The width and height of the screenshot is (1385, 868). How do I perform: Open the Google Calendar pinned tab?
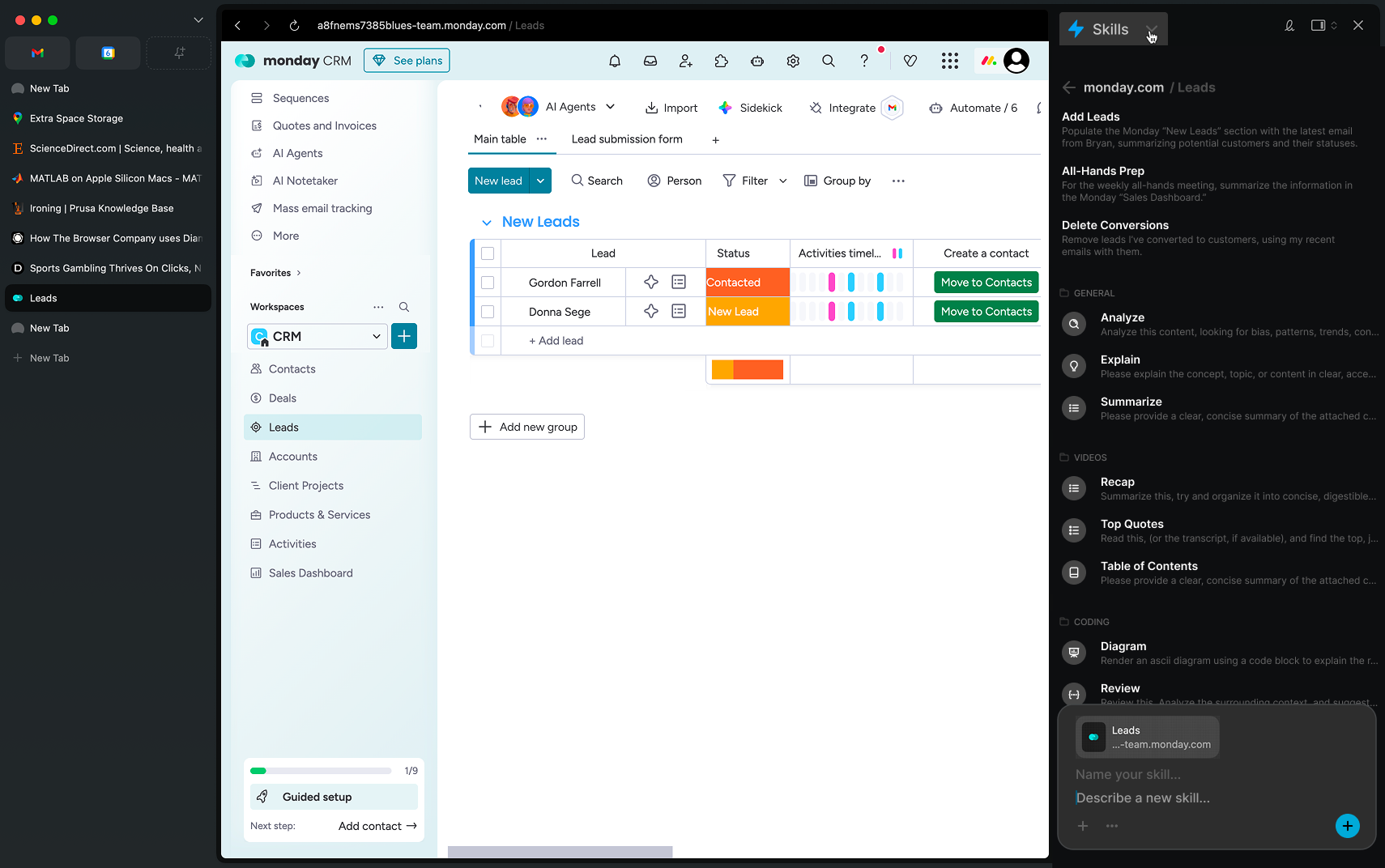(x=108, y=53)
